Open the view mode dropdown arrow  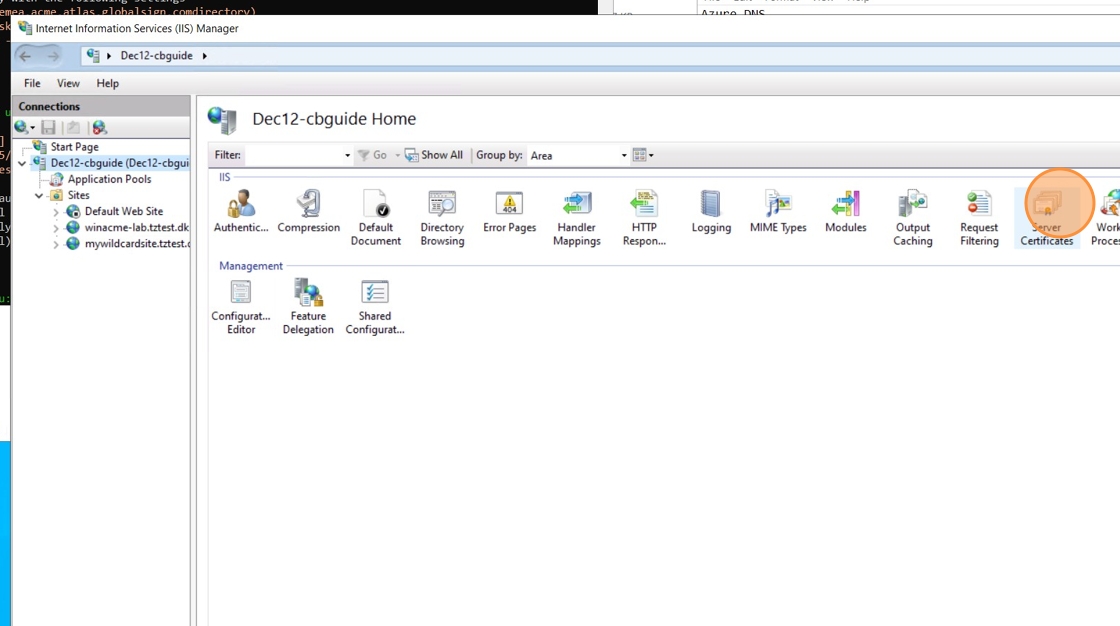[651, 155]
